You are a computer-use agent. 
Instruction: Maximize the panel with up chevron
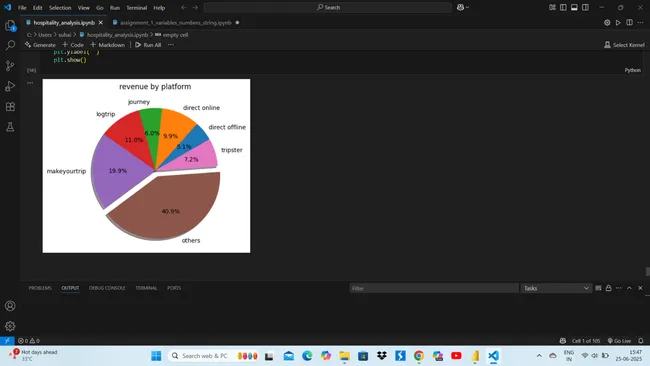pyautogui.click(x=629, y=288)
